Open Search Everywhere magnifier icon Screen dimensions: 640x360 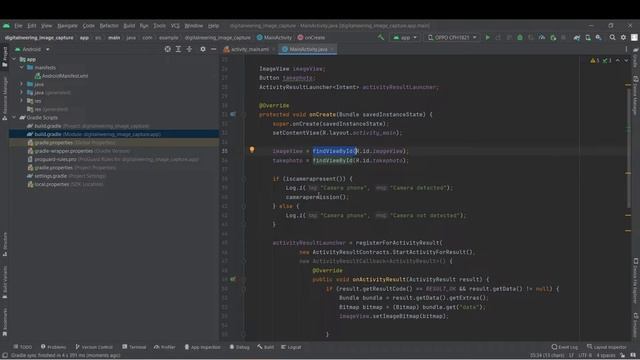click(612, 38)
